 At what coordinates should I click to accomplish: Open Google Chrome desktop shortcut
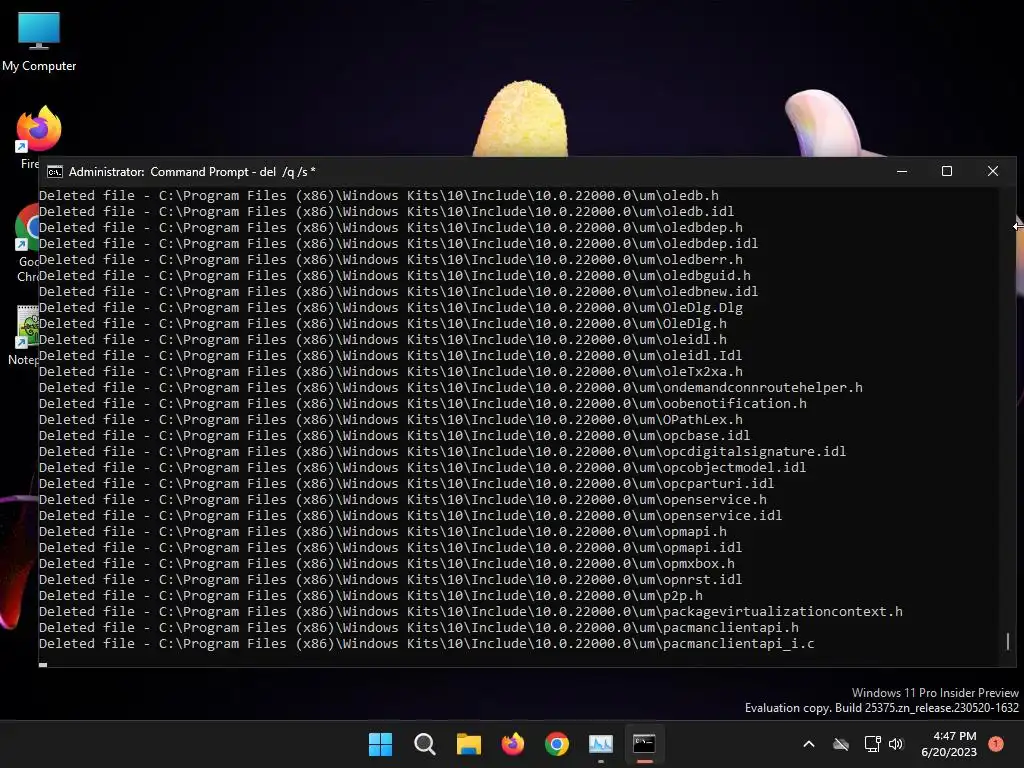pyautogui.click(x=26, y=243)
